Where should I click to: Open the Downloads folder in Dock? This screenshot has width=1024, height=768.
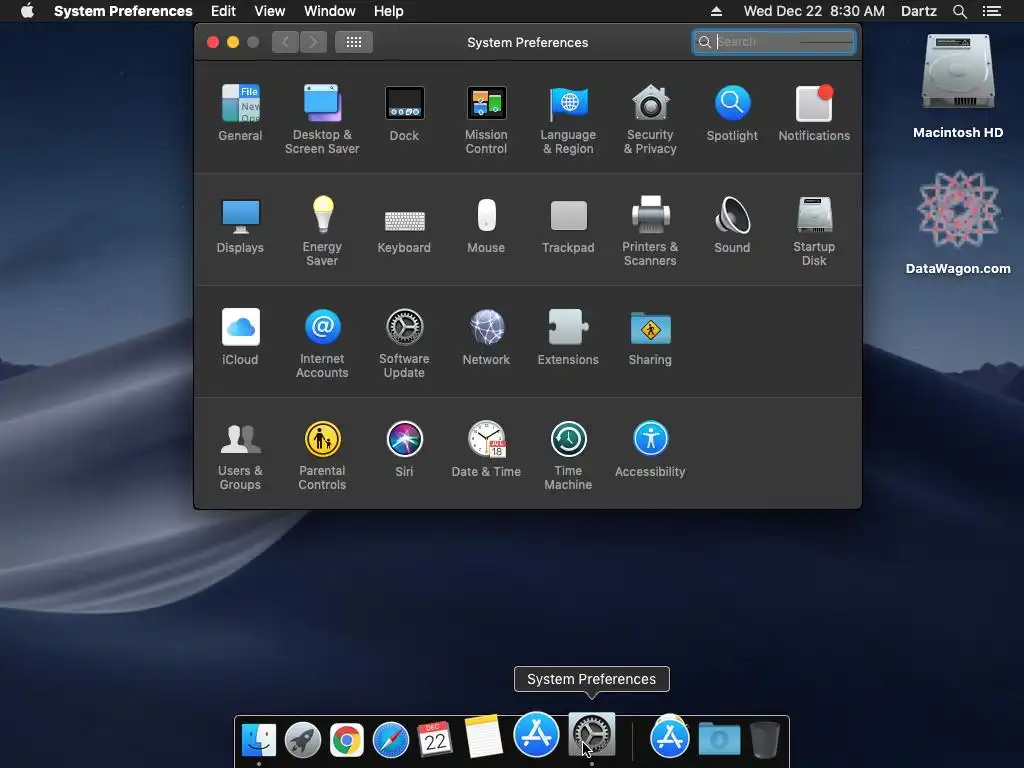pos(719,739)
